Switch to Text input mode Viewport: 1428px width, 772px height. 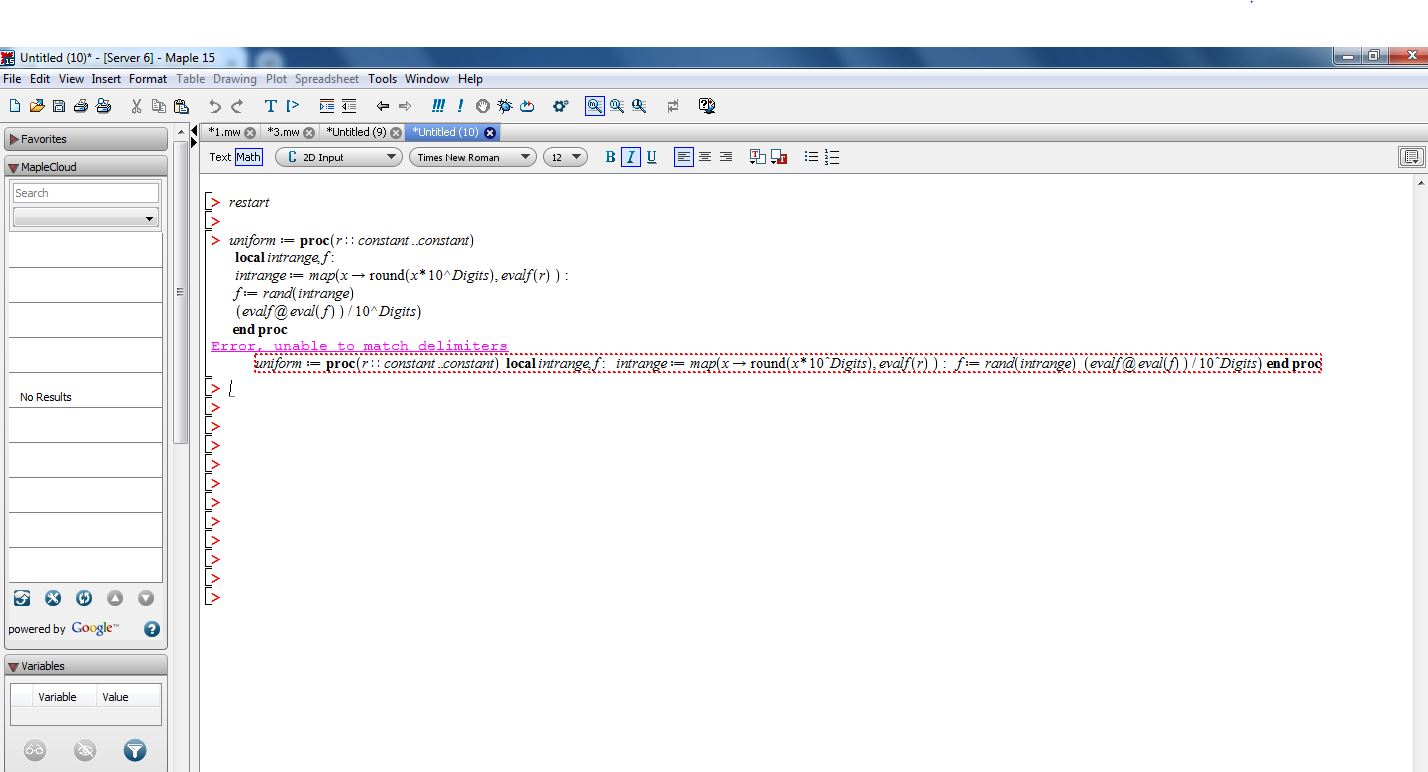point(220,157)
